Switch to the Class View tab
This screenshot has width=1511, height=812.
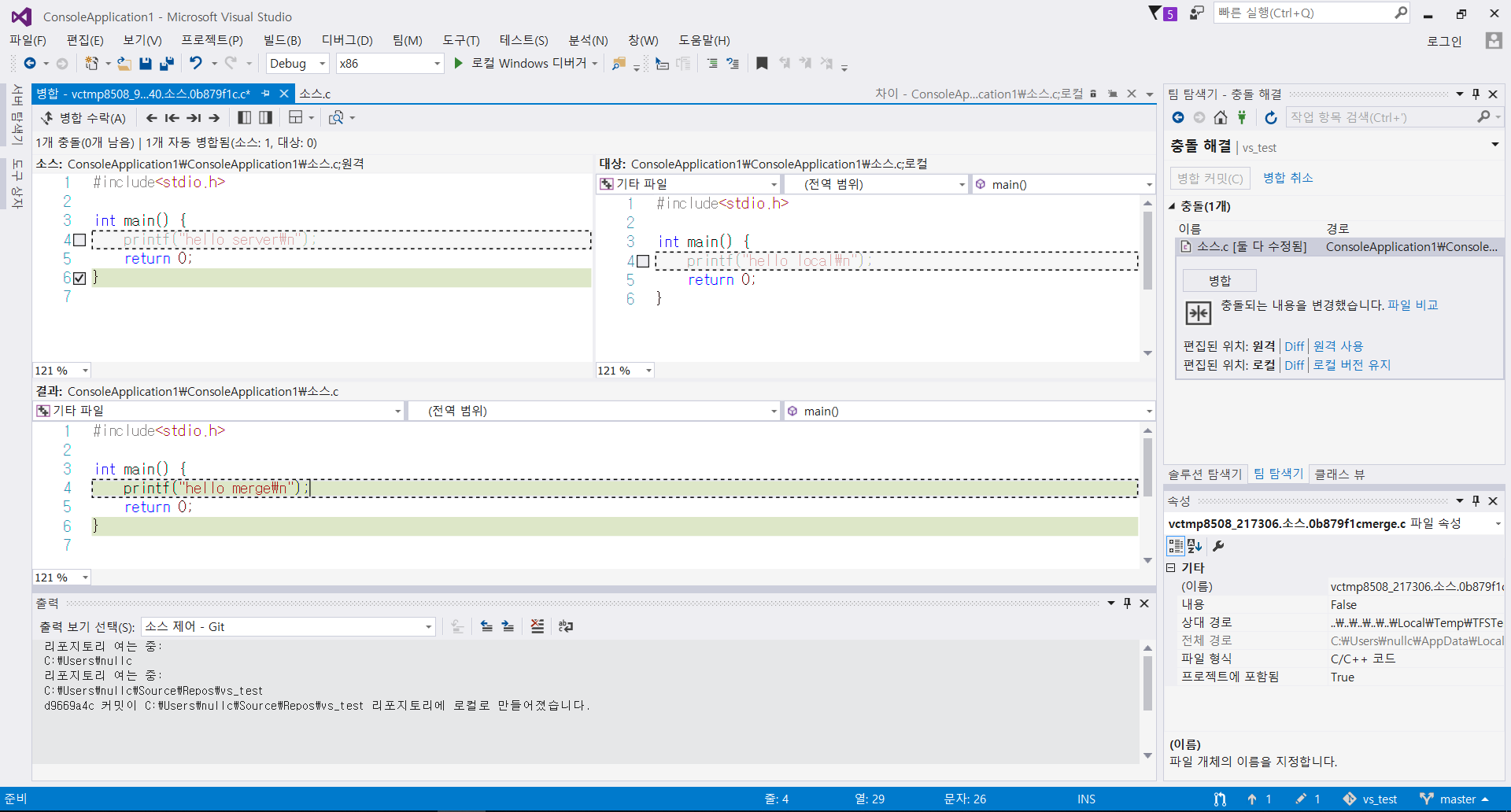tap(1339, 474)
